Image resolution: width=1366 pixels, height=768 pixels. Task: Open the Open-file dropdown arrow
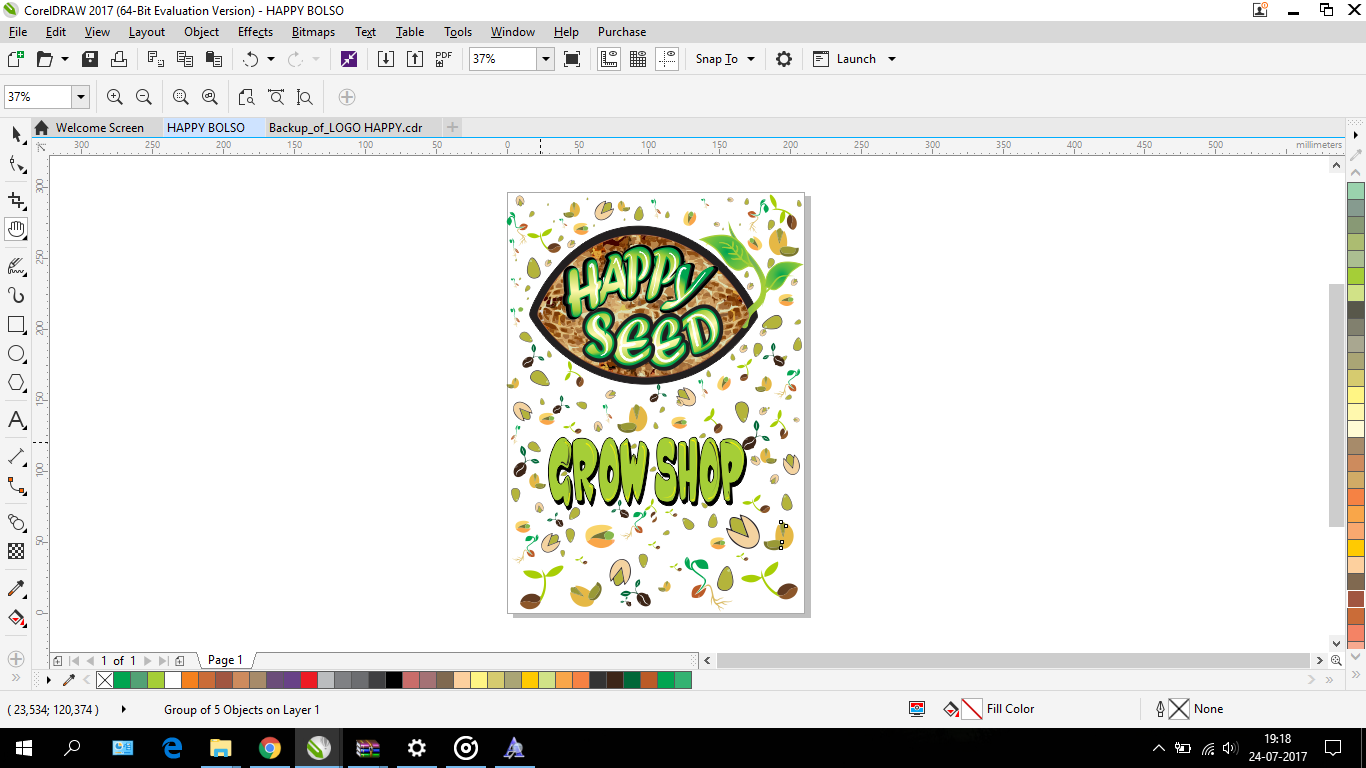coord(65,59)
